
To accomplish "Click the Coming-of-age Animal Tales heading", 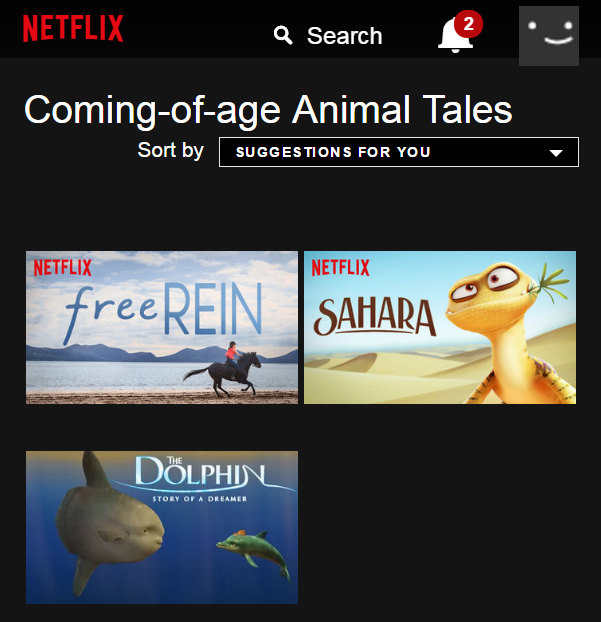I will [268, 110].
